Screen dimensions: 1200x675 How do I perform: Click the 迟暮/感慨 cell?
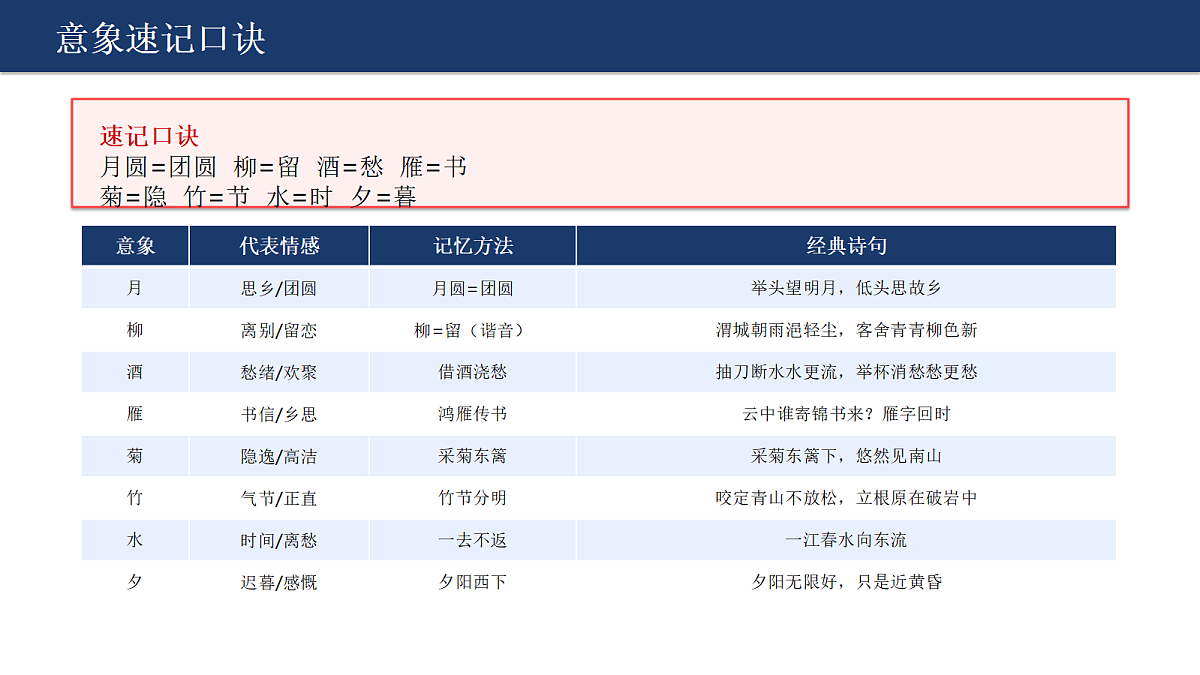[279, 582]
